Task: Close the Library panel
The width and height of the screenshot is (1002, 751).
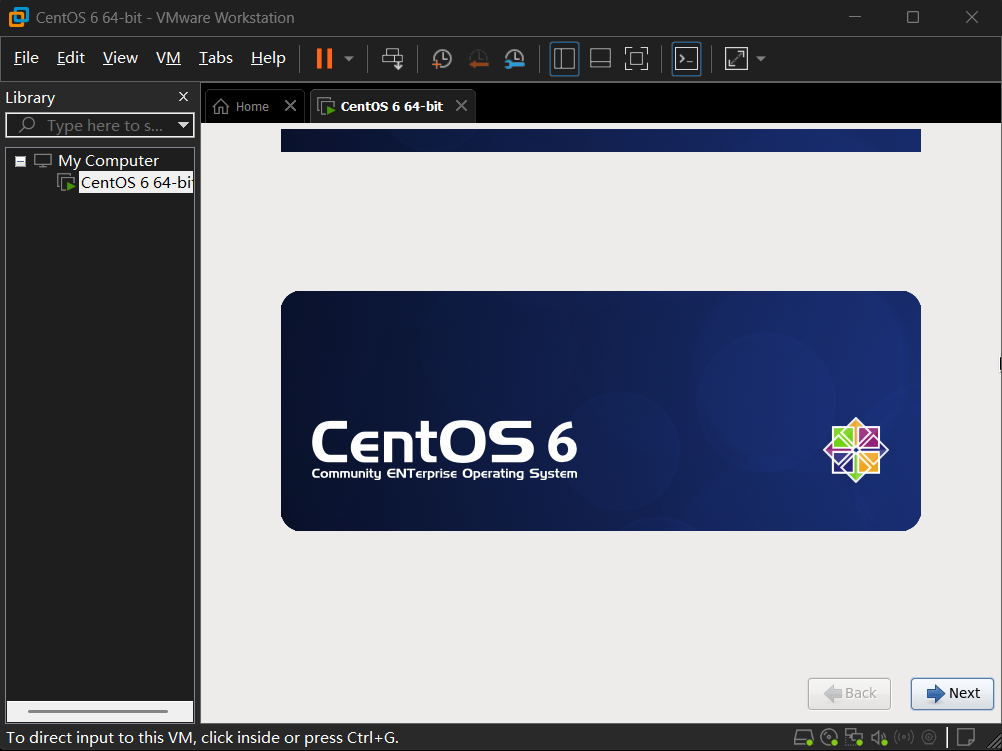Action: point(183,97)
